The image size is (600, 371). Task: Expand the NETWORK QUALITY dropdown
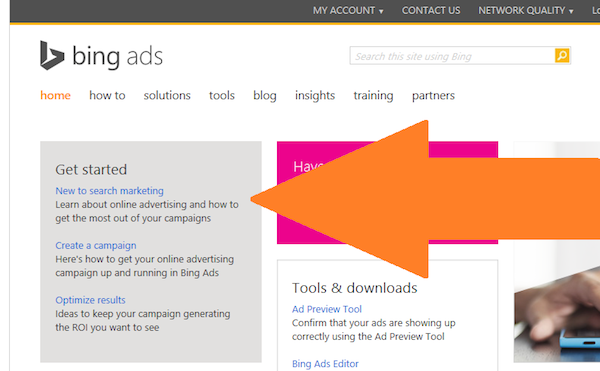[x=526, y=11]
